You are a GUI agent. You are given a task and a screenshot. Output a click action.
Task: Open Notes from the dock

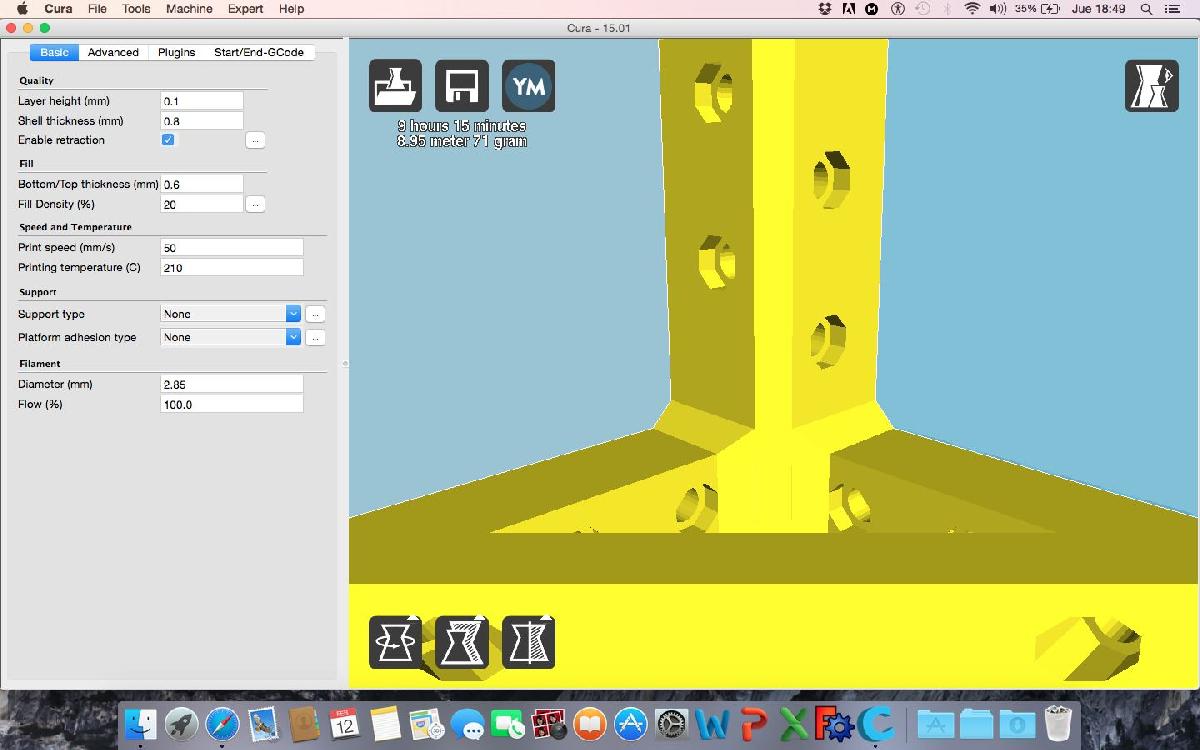coord(385,722)
